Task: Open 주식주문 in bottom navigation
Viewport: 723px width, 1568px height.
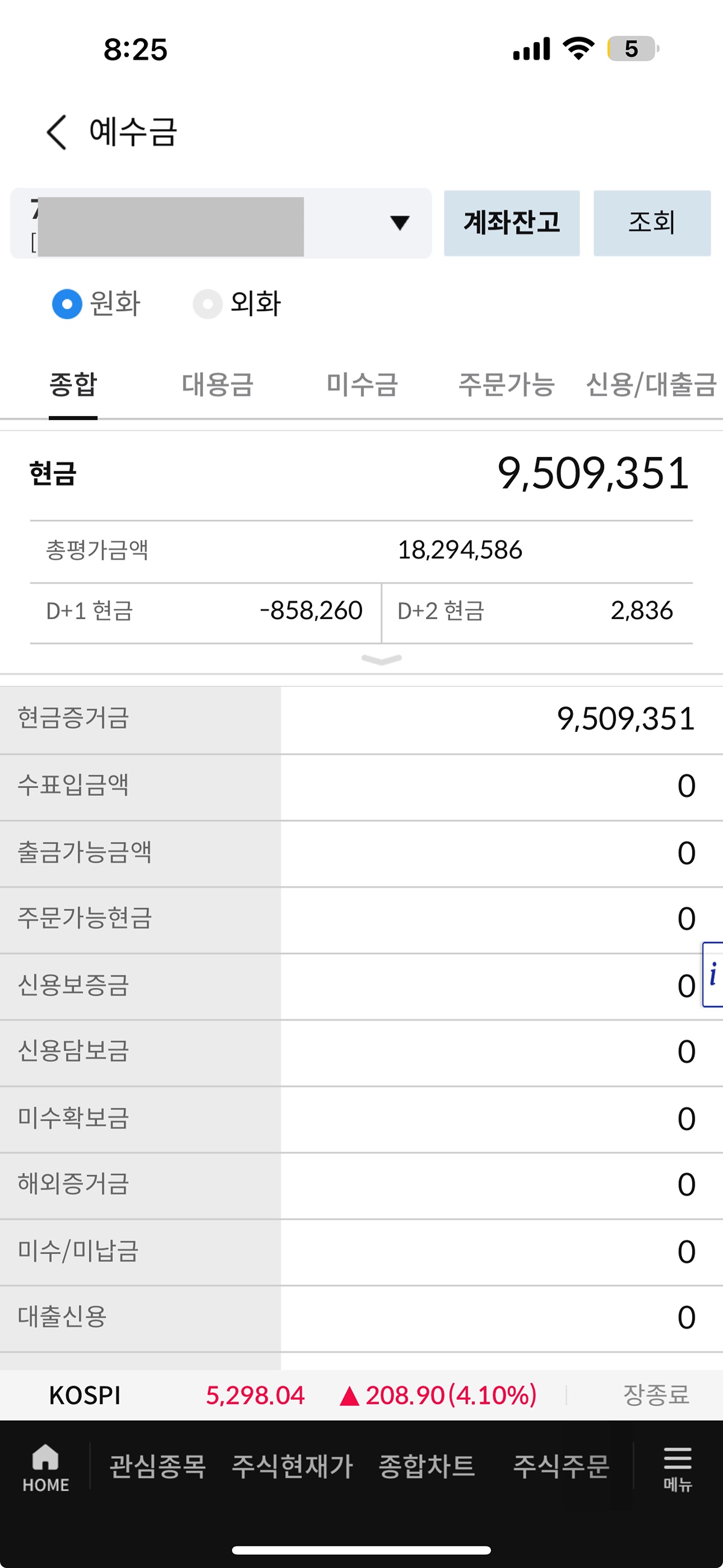Action: pos(561,1466)
